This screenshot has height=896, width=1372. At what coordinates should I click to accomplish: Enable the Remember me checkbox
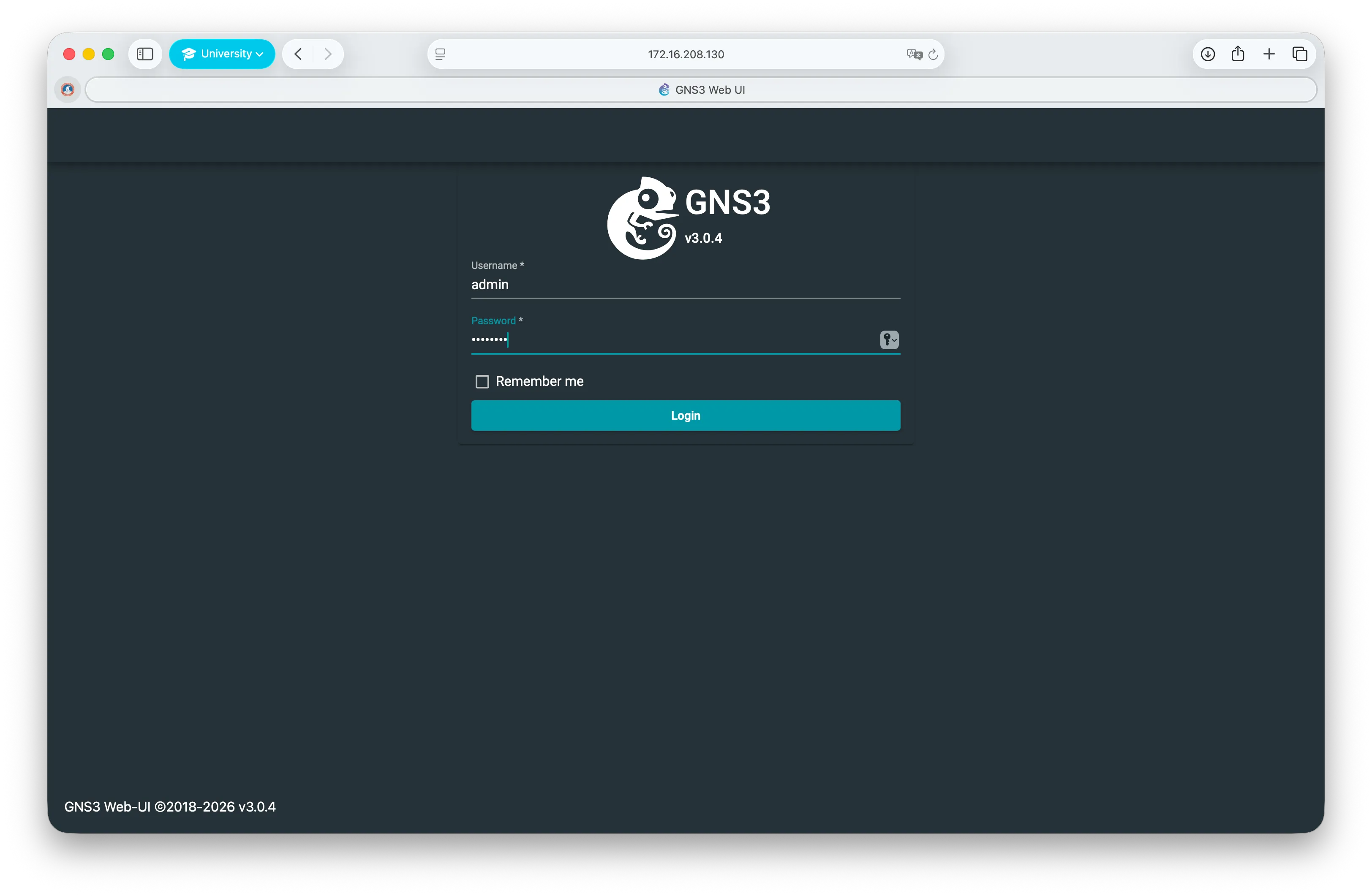482,381
